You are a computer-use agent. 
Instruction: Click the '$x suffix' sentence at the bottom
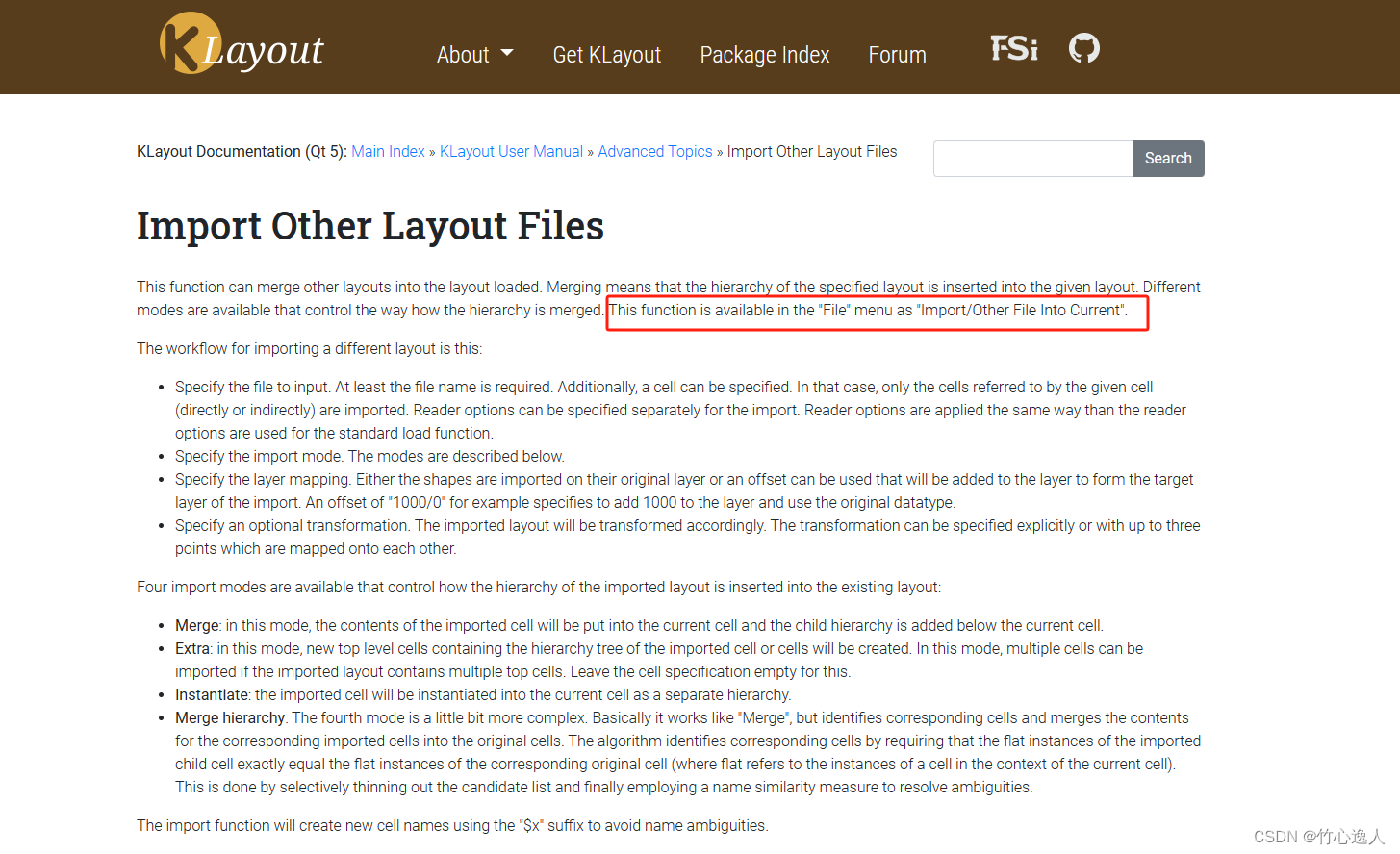point(452,825)
